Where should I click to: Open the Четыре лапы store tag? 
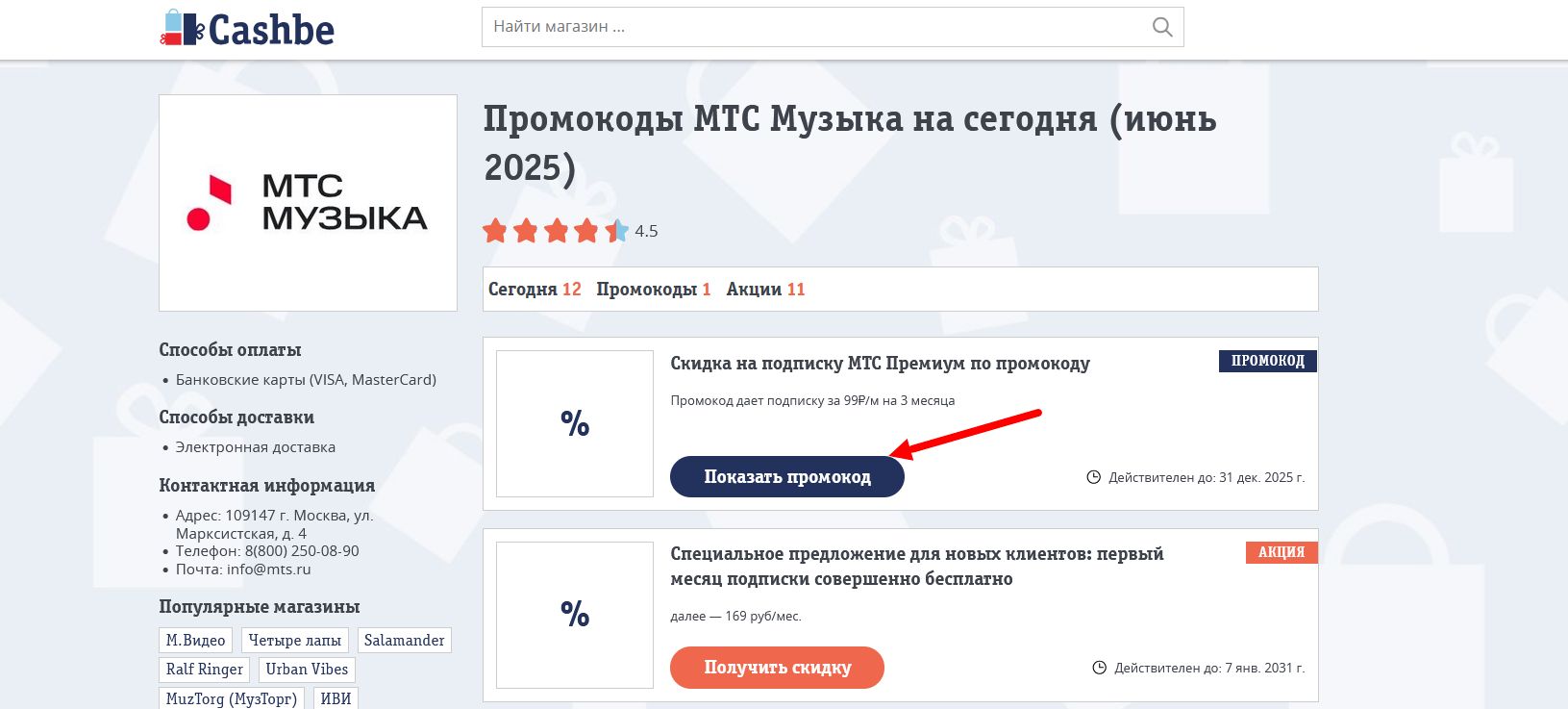pyautogui.click(x=295, y=641)
